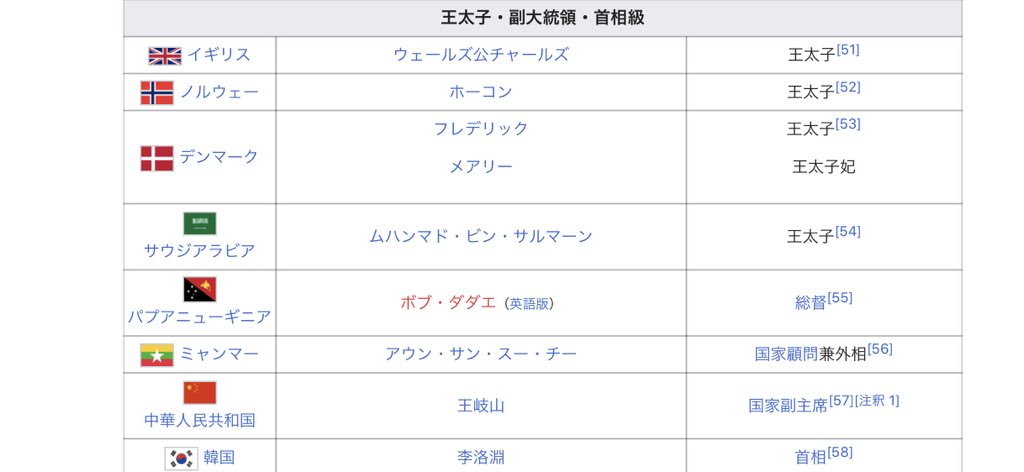Open the 英語版 English version link
The width and height of the screenshot is (1024, 472).
tap(530, 304)
